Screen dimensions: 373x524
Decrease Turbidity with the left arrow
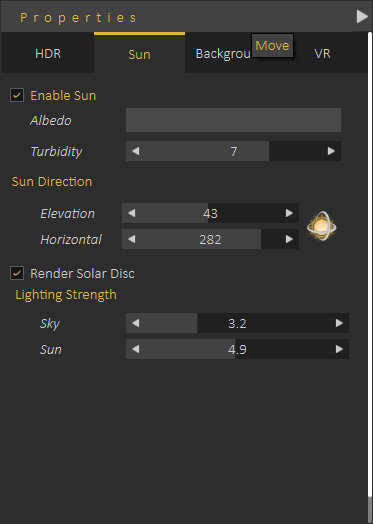[x=135, y=151]
